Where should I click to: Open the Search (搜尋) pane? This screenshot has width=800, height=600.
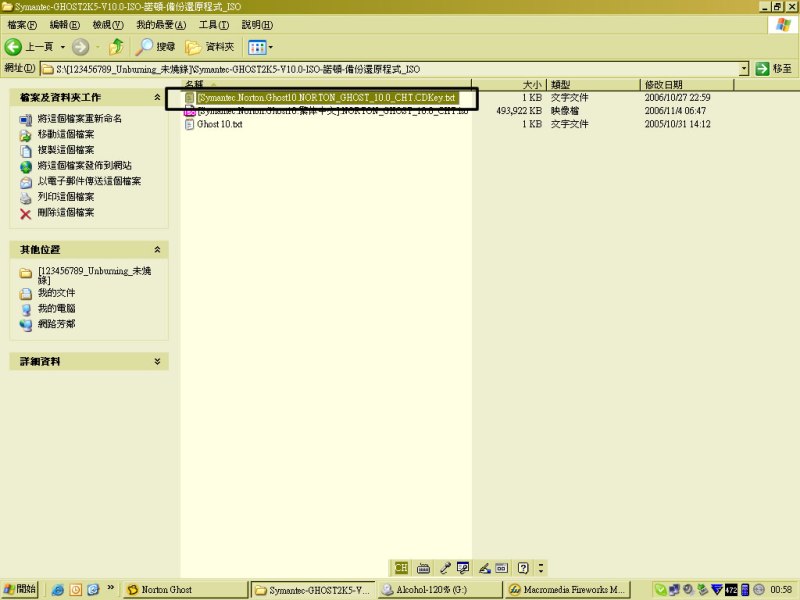155,47
